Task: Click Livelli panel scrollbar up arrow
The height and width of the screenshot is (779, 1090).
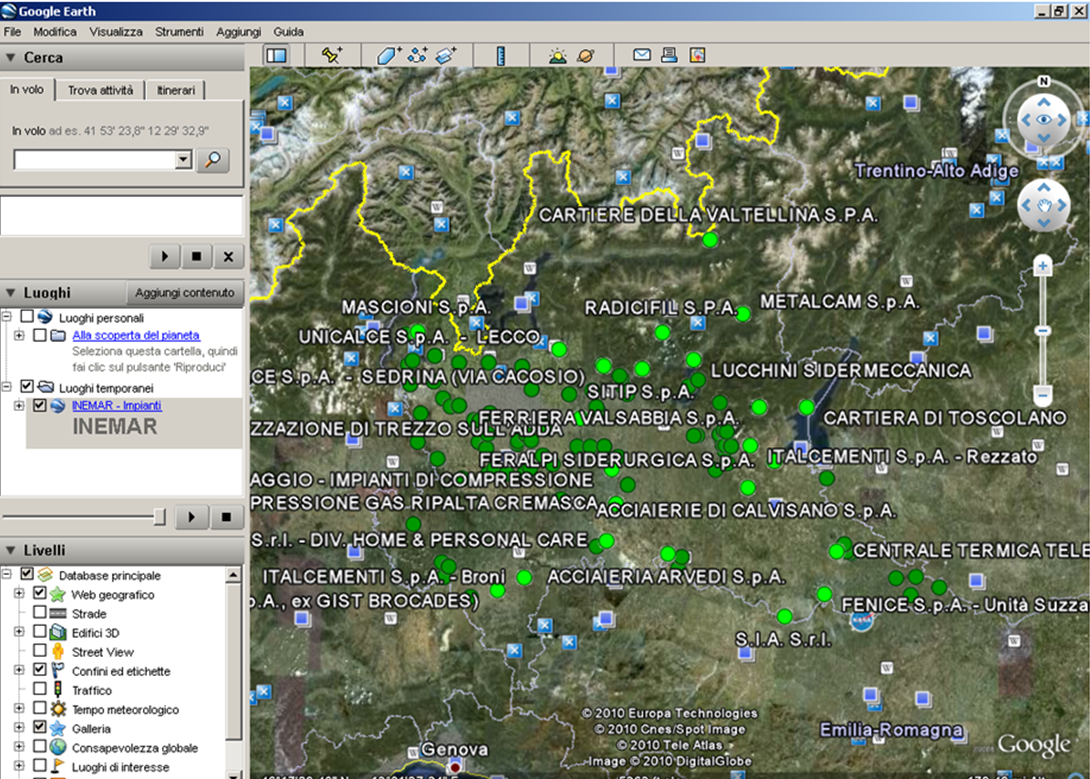Action: [x=234, y=575]
